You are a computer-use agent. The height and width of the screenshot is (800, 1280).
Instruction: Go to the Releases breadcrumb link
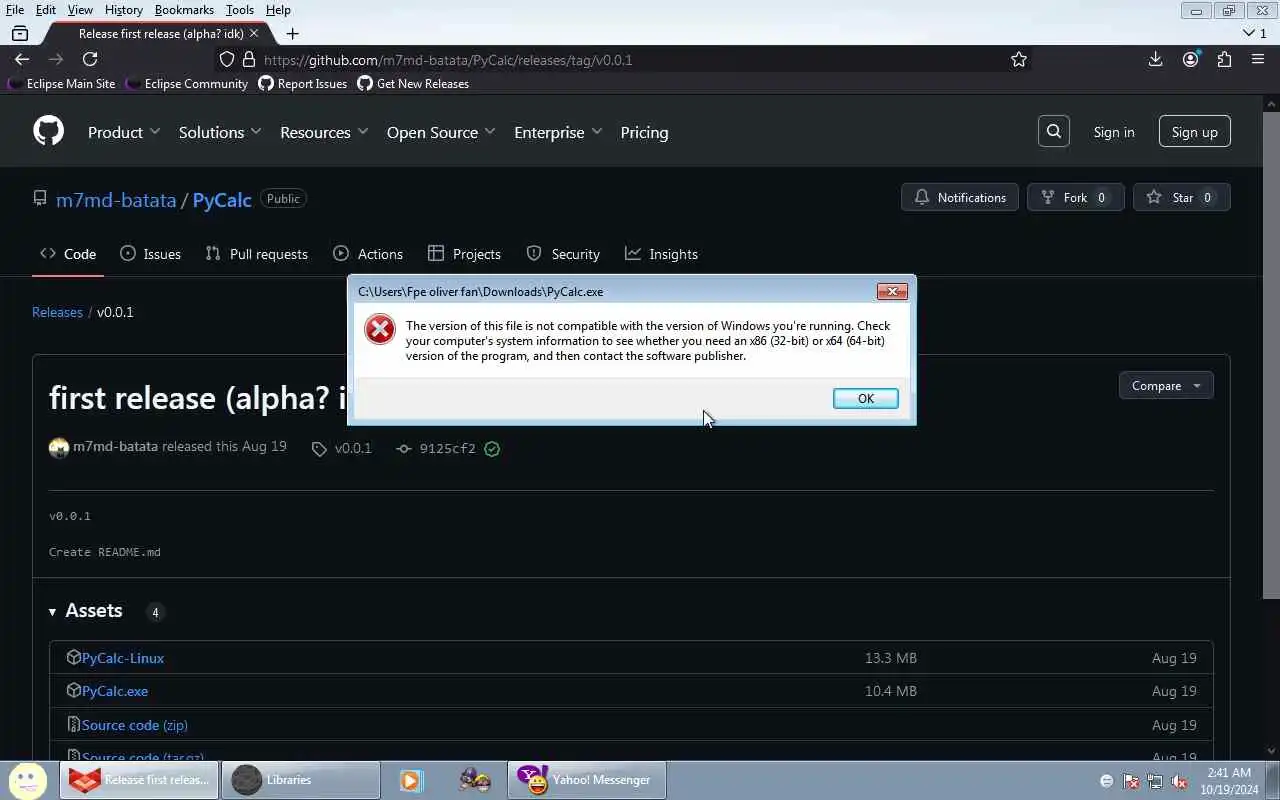tap(57, 312)
